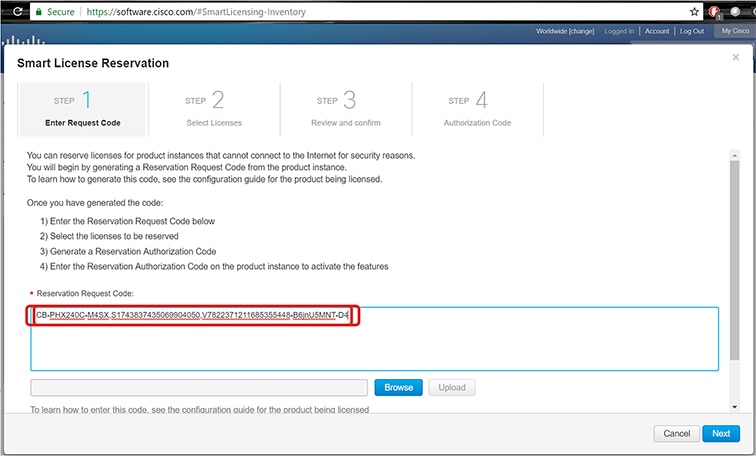
Task: Proceed with the Next button
Action: (721, 433)
